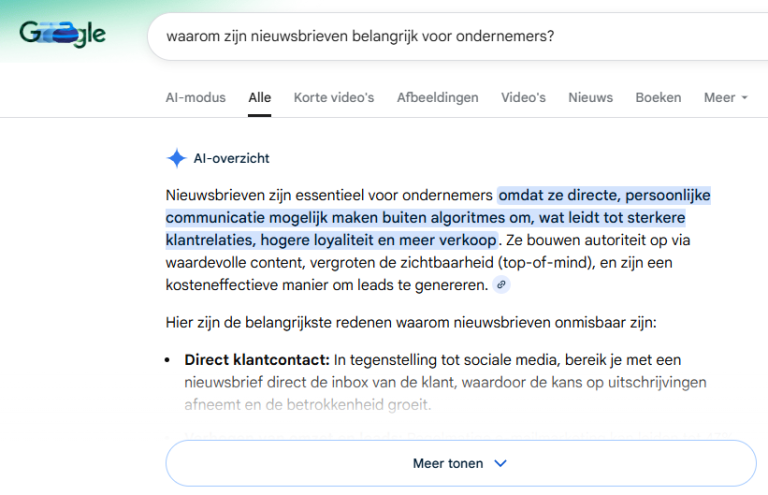
Task: Click the search query input field
Action: coord(457,36)
